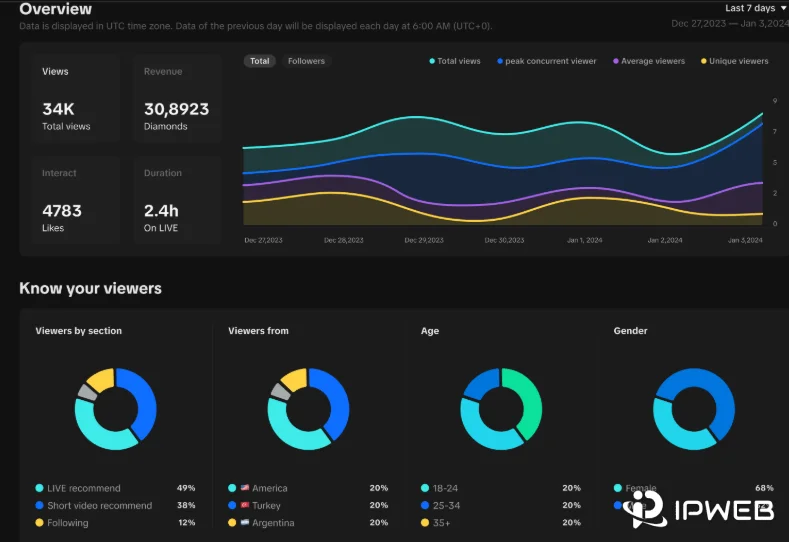Click the Jan 1, 2024 date marker
Viewport: 789px width, 542px height.
click(582, 241)
